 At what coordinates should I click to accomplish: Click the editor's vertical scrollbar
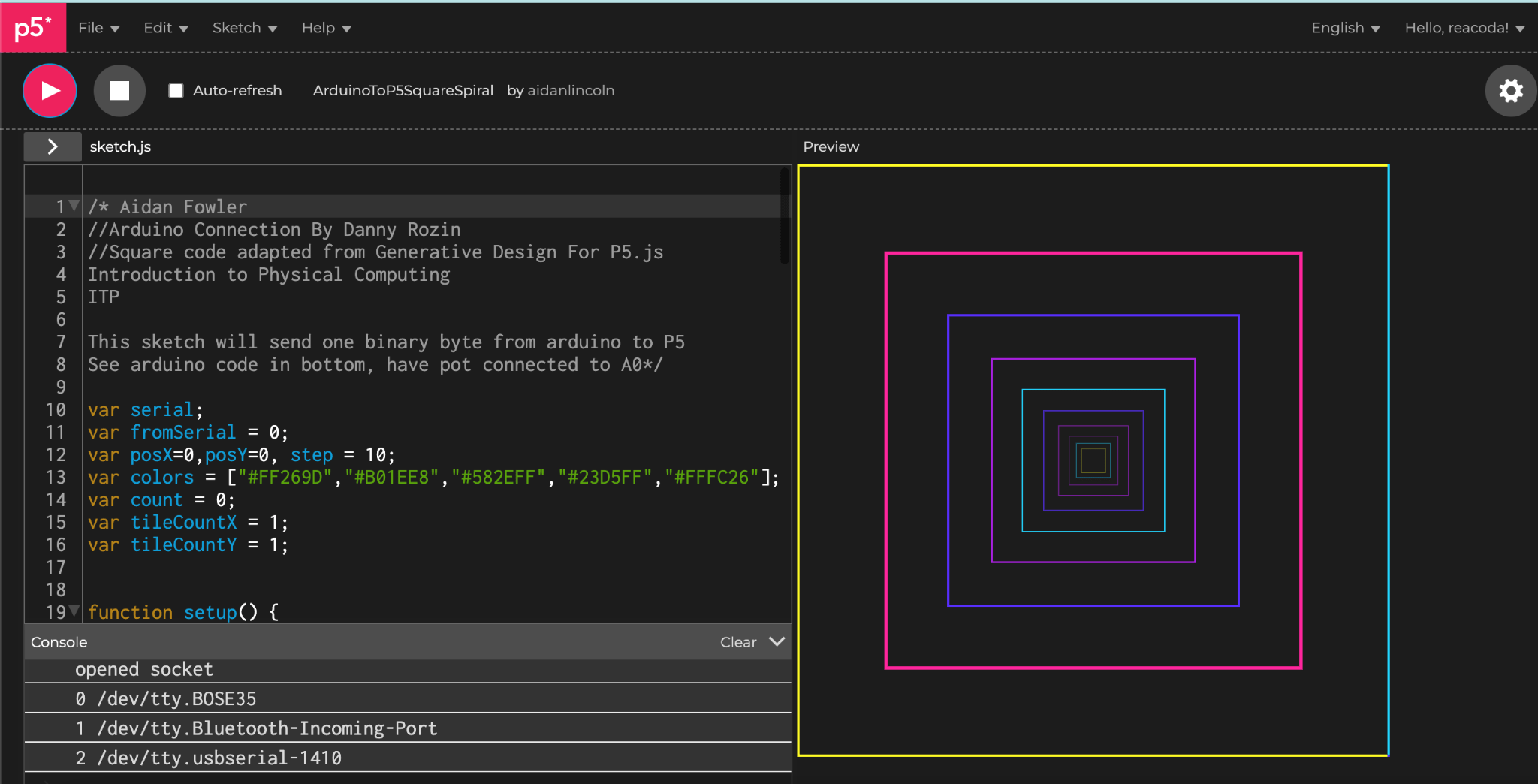(784, 218)
